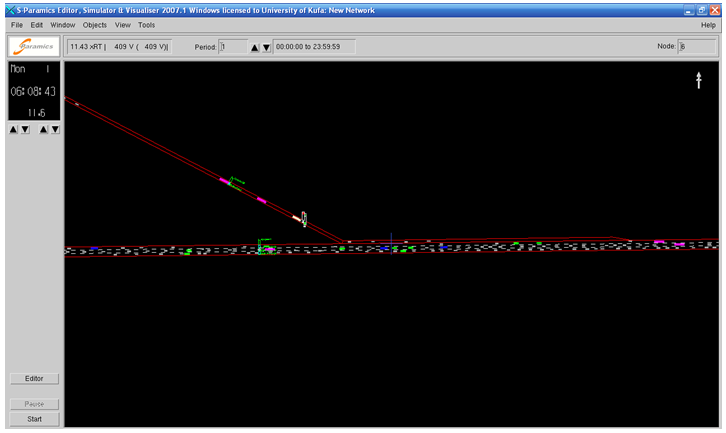Click first up arrow below the clock
The height and width of the screenshot is (433, 726).
pyautogui.click(x=13, y=129)
